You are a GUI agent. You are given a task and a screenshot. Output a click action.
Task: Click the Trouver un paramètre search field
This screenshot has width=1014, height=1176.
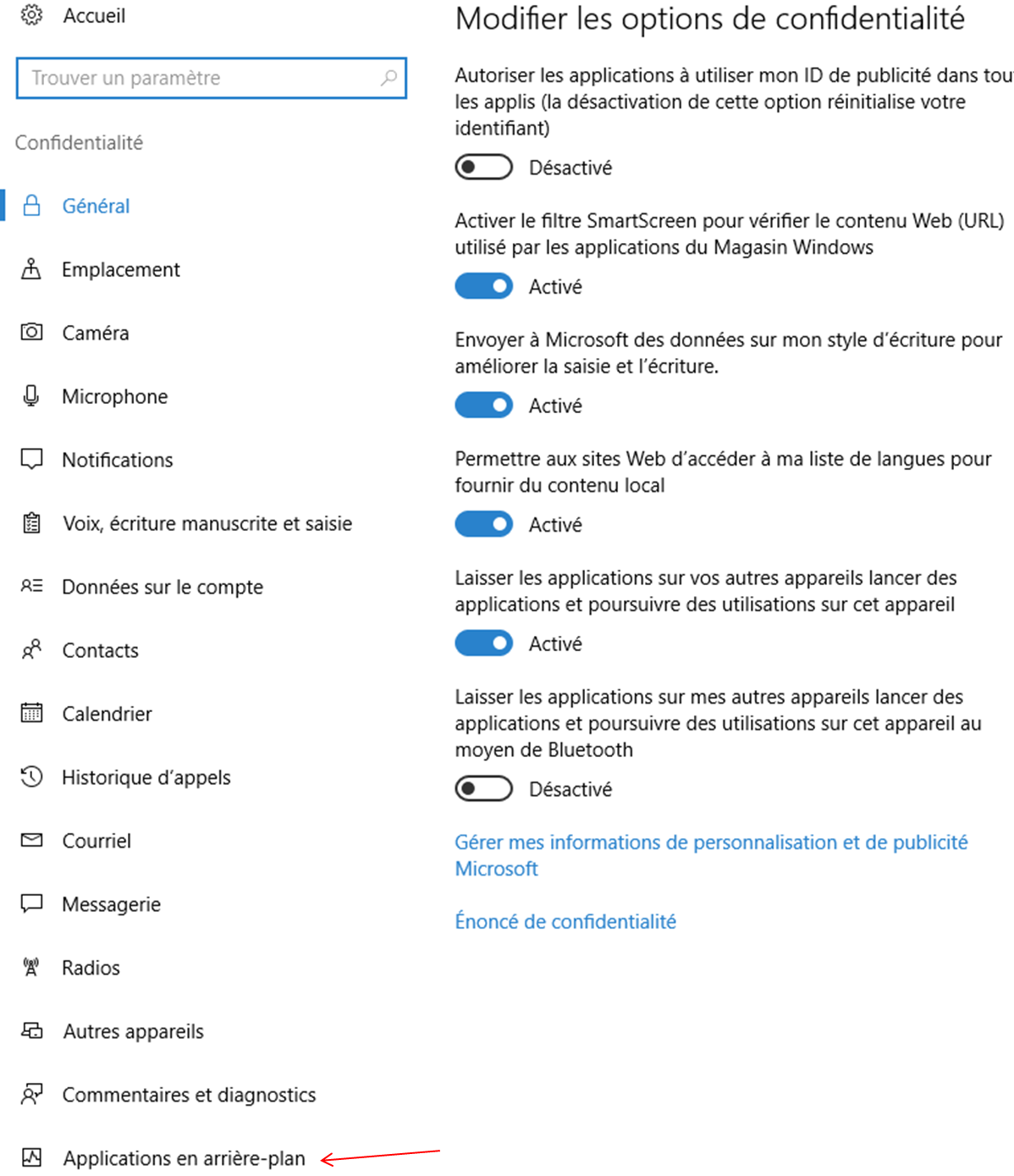click(x=203, y=78)
